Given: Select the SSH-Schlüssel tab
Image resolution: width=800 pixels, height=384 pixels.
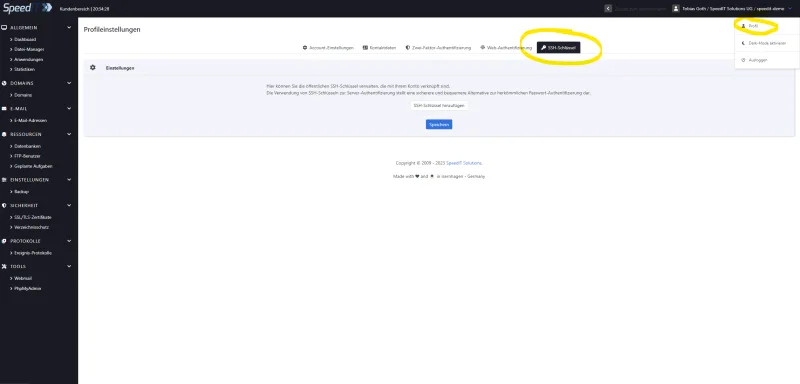Looking at the screenshot, I should (x=558, y=47).
